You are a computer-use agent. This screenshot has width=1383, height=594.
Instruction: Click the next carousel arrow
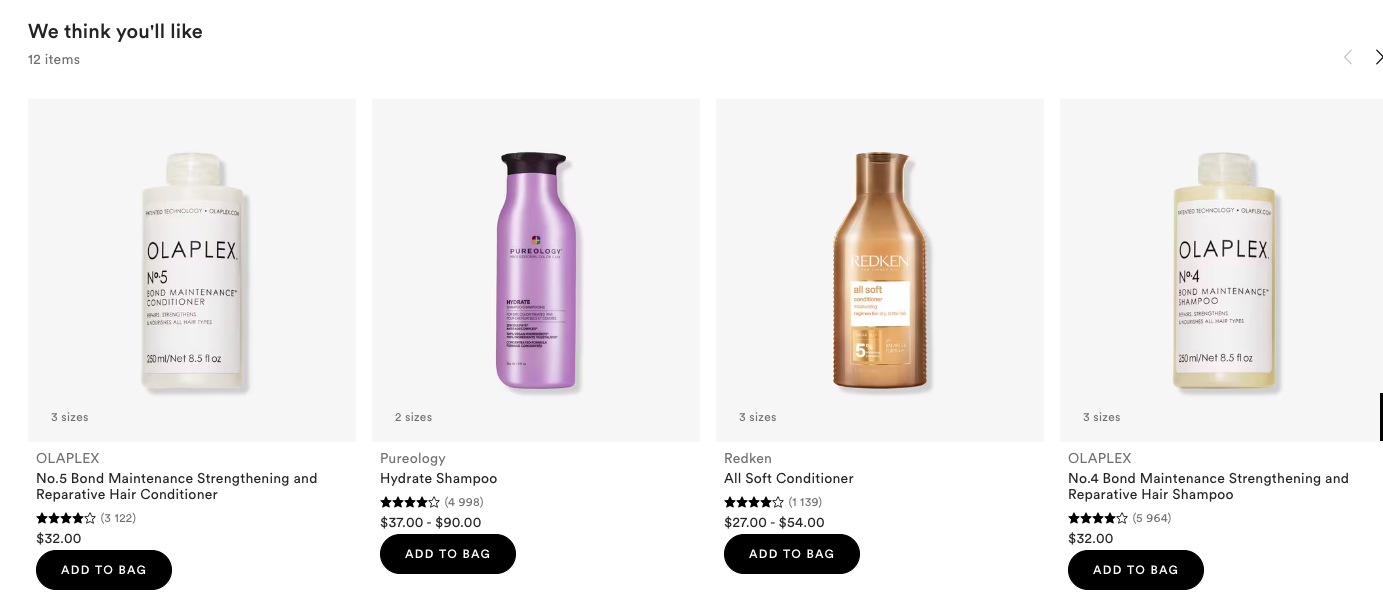[x=1377, y=57]
